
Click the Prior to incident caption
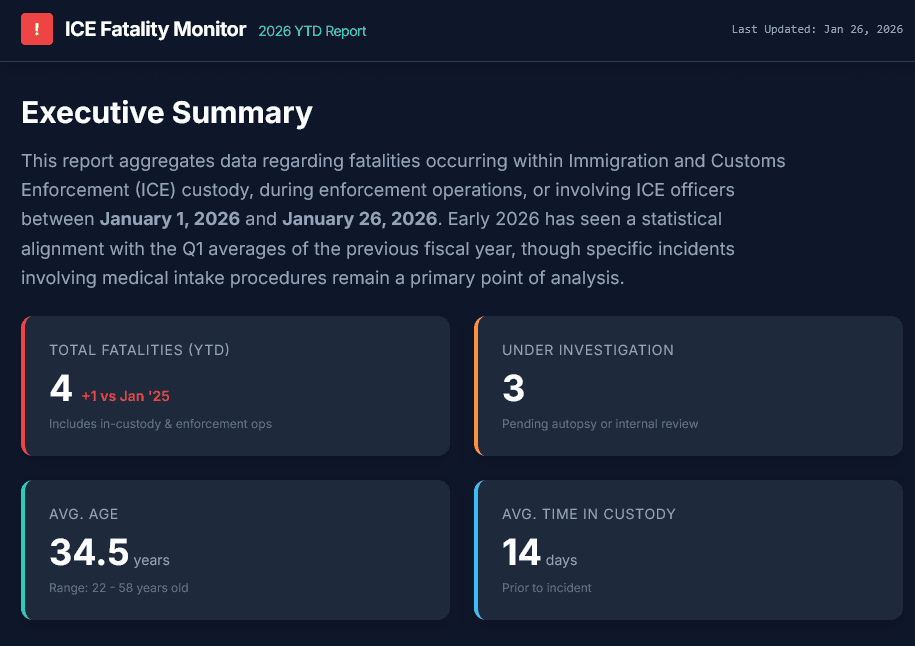click(x=546, y=588)
